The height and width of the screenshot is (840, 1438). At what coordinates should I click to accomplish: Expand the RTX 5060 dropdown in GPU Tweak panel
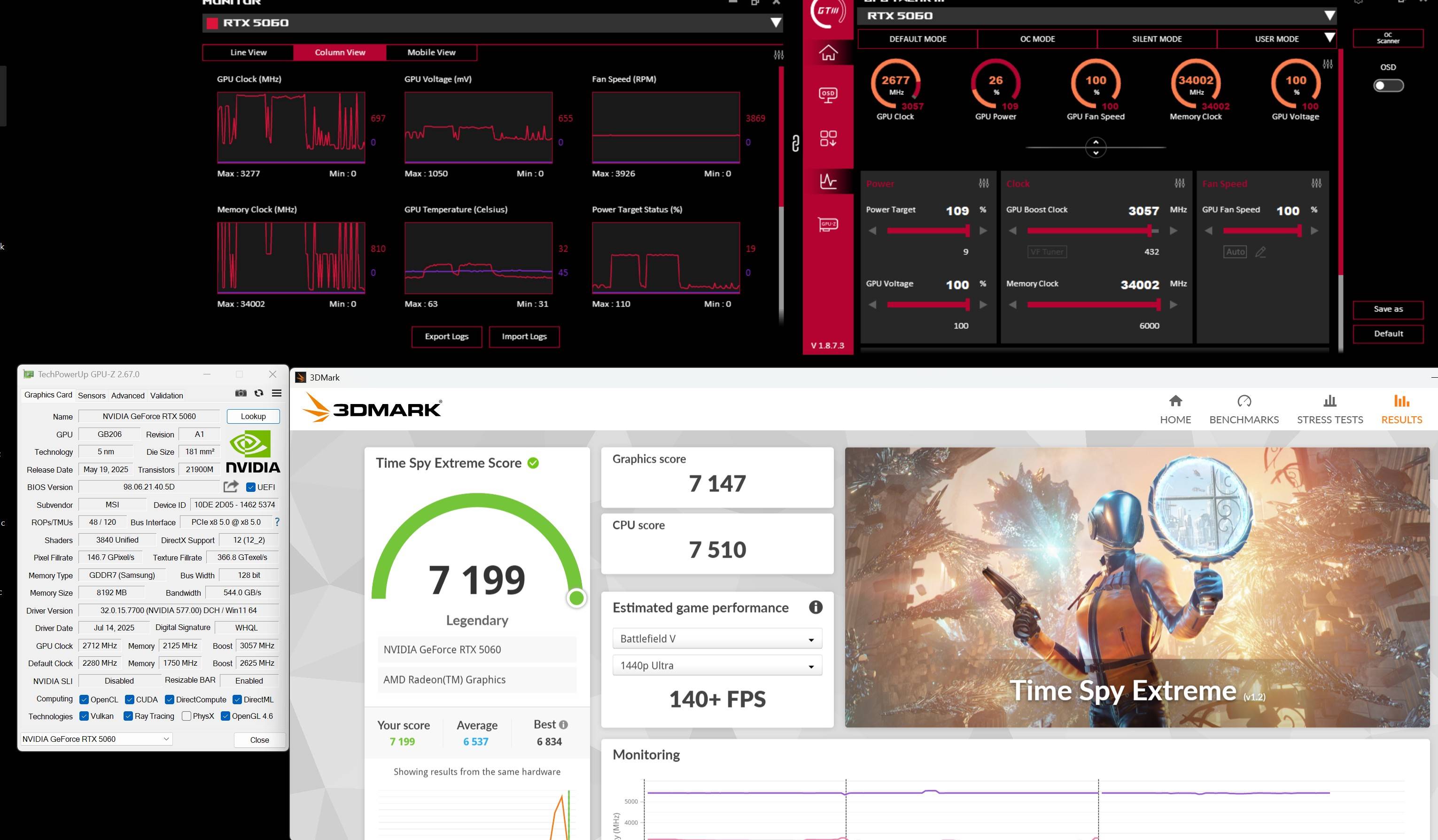1329,16
